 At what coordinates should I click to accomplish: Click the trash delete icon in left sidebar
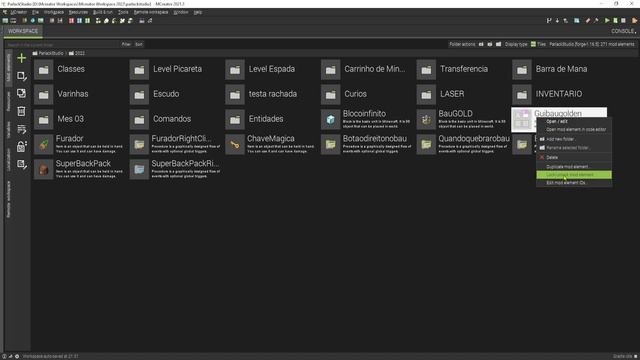tap(21, 111)
